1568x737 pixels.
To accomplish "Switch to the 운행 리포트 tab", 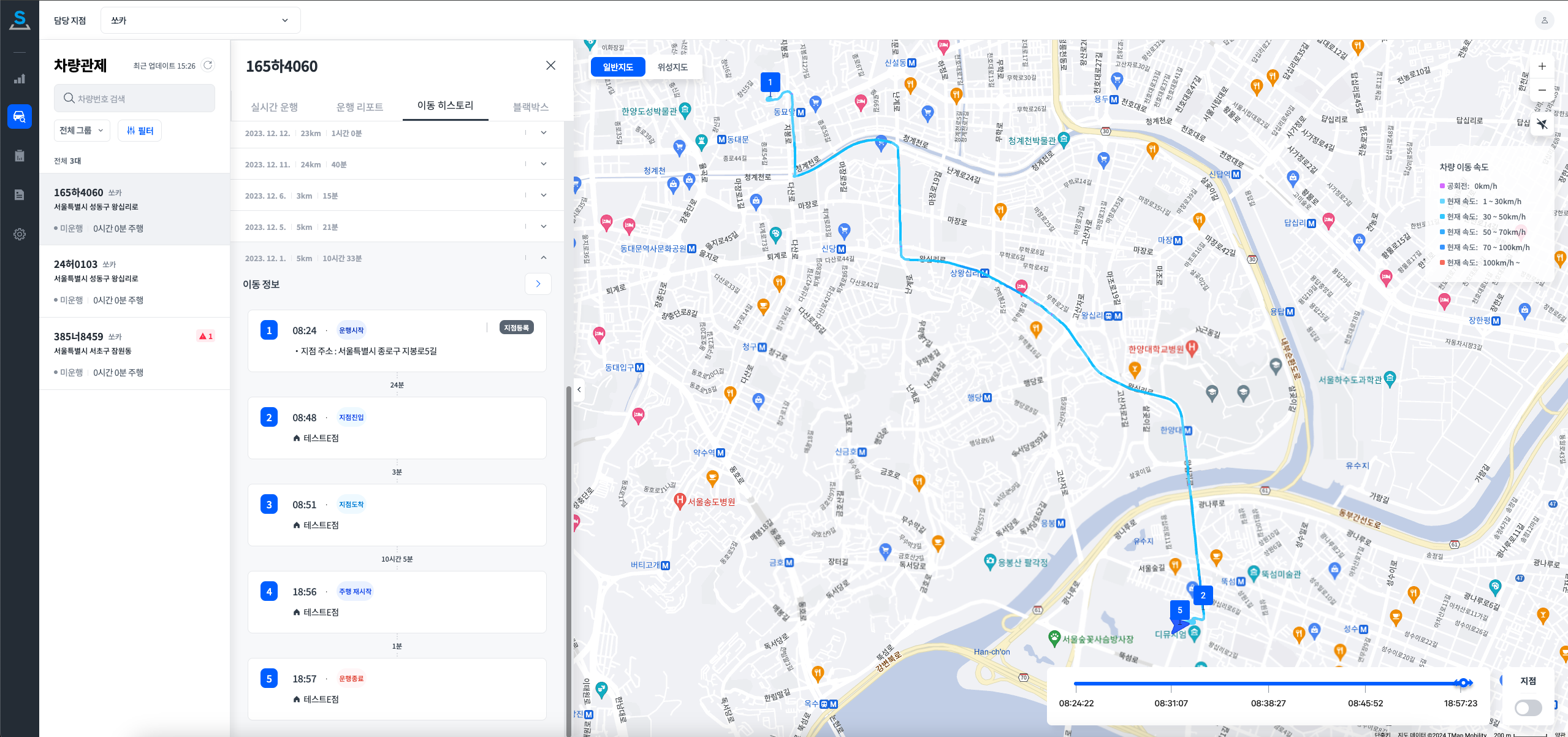I will (360, 107).
